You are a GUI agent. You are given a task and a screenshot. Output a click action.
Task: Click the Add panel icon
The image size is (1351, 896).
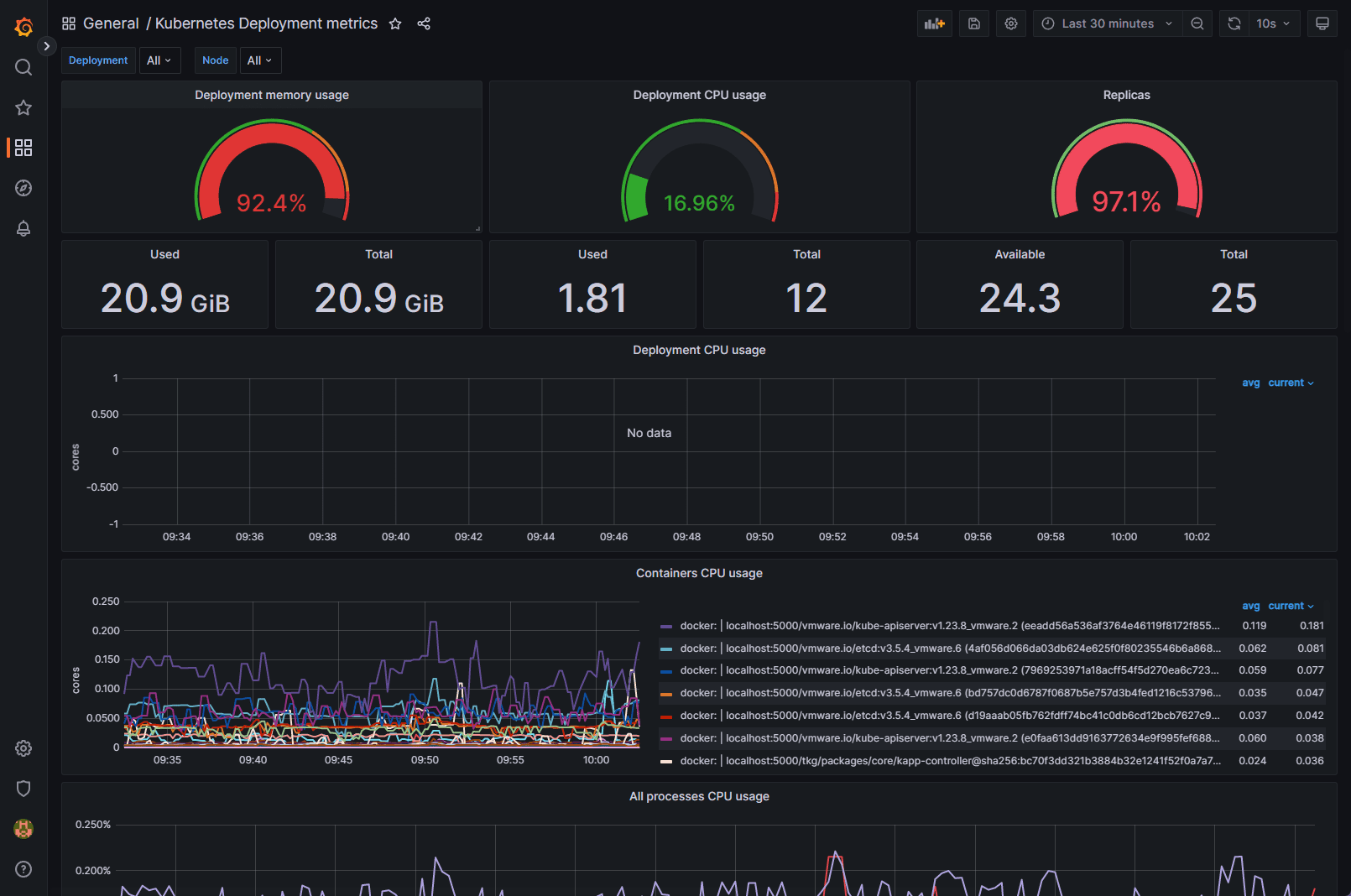click(934, 23)
